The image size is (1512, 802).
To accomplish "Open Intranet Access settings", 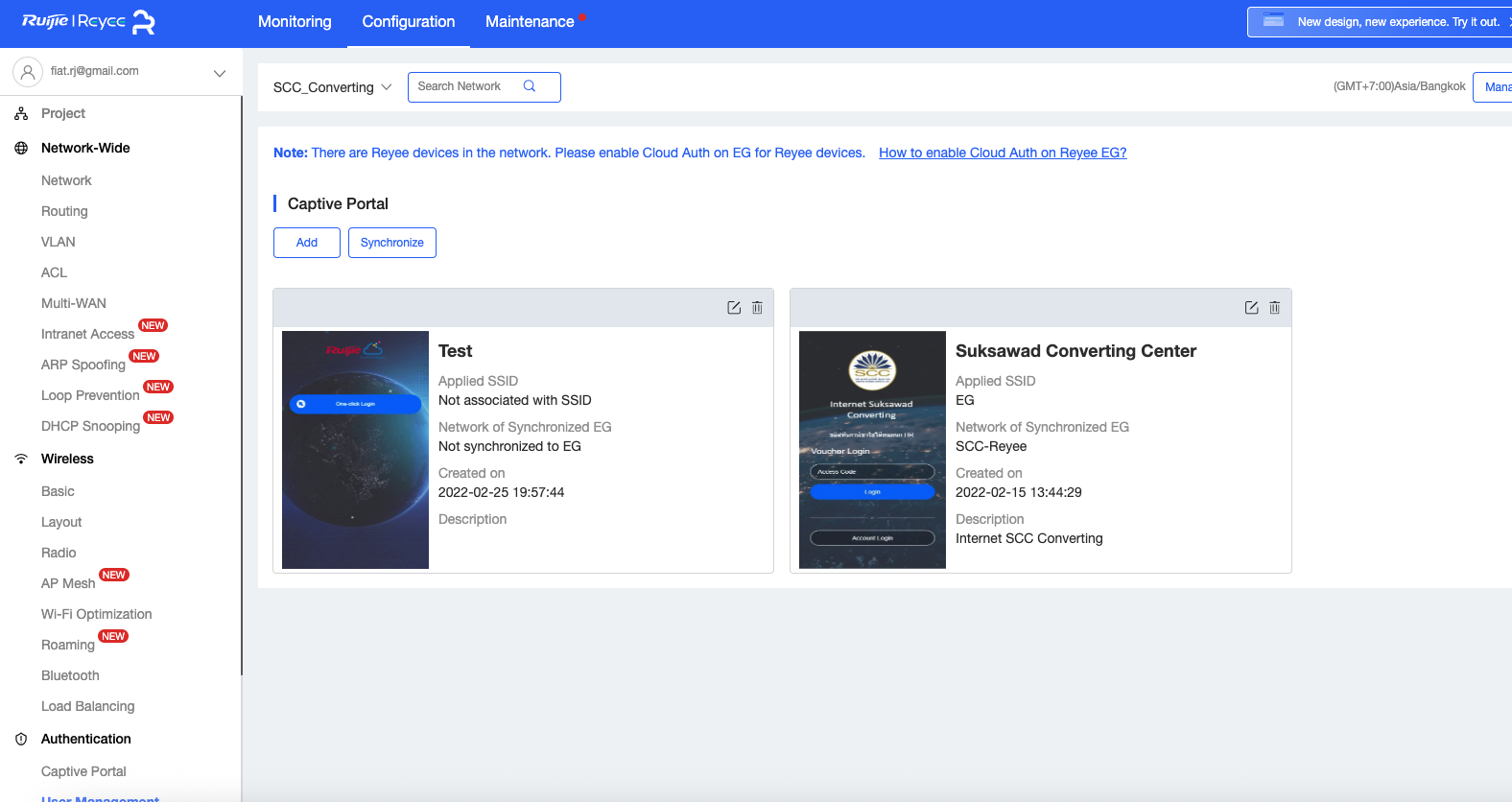I will point(87,334).
